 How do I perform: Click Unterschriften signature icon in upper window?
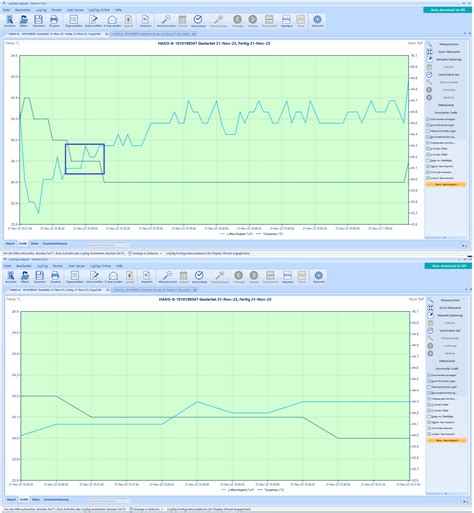pyautogui.click(x=93, y=21)
